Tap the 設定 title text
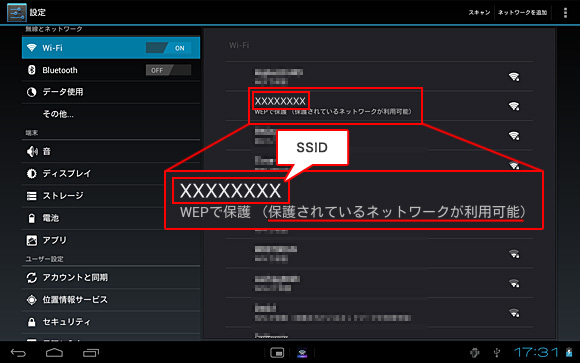This screenshot has height=363, width=580. coord(38,13)
